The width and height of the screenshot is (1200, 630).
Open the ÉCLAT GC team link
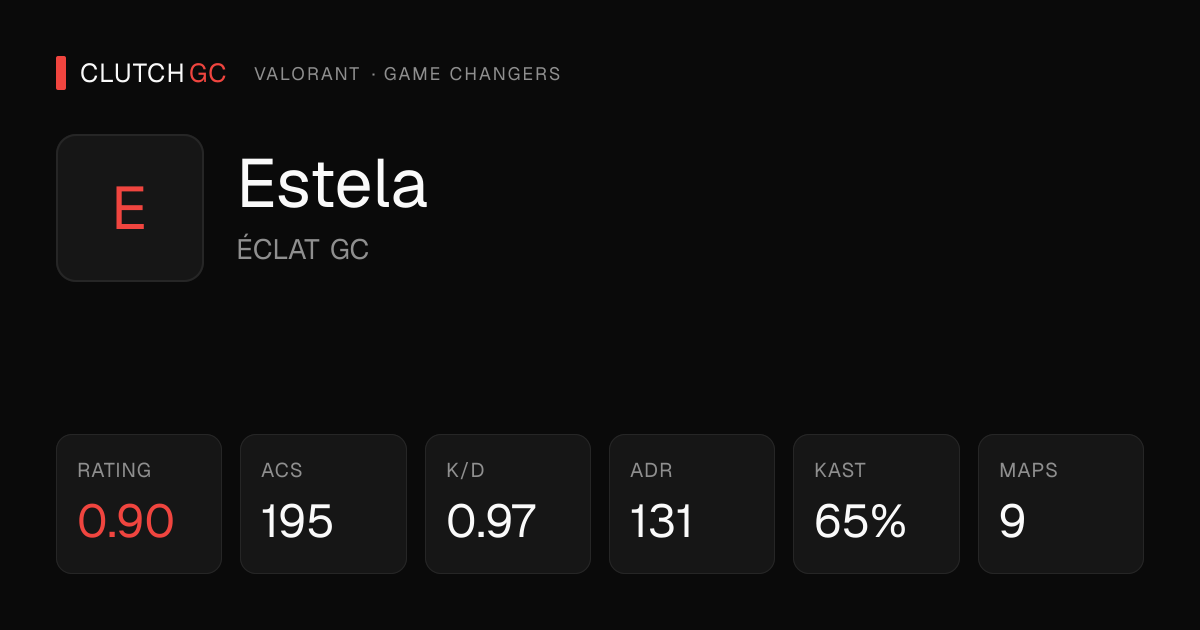[303, 249]
